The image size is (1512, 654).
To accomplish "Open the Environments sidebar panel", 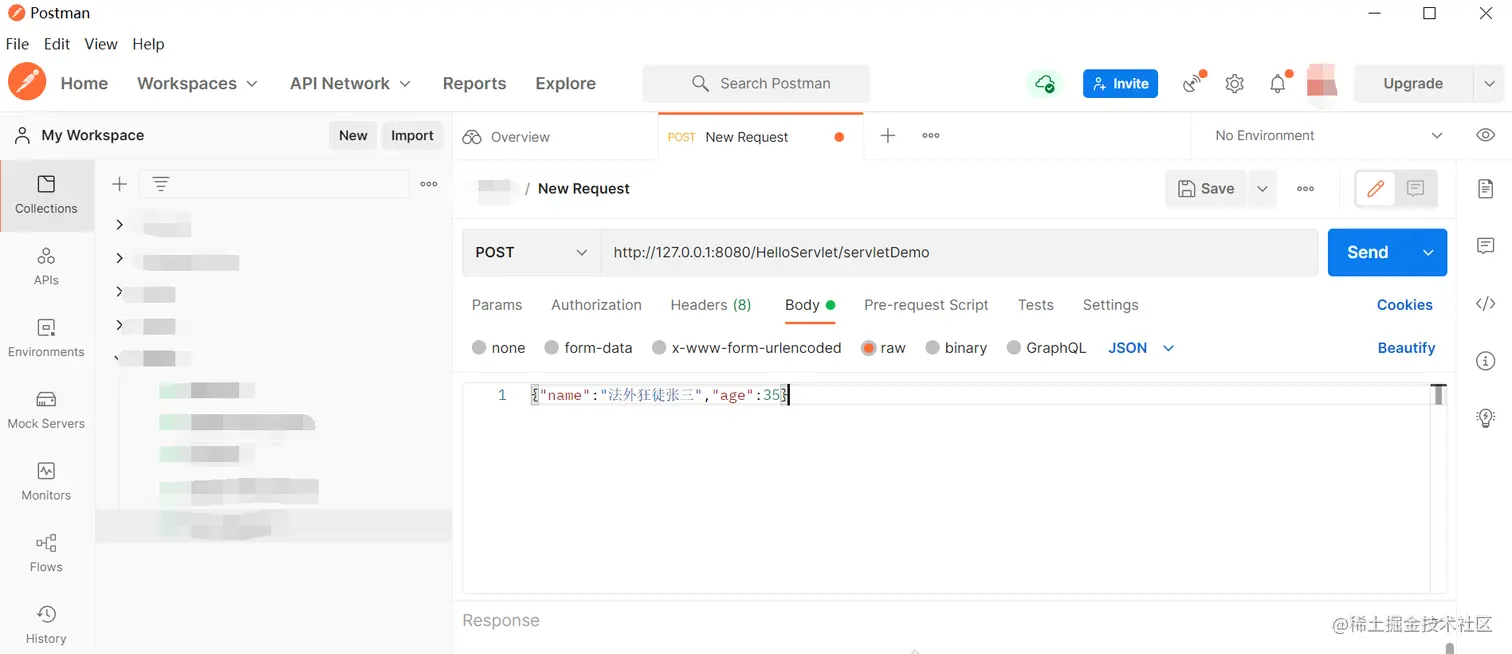I will (46, 339).
